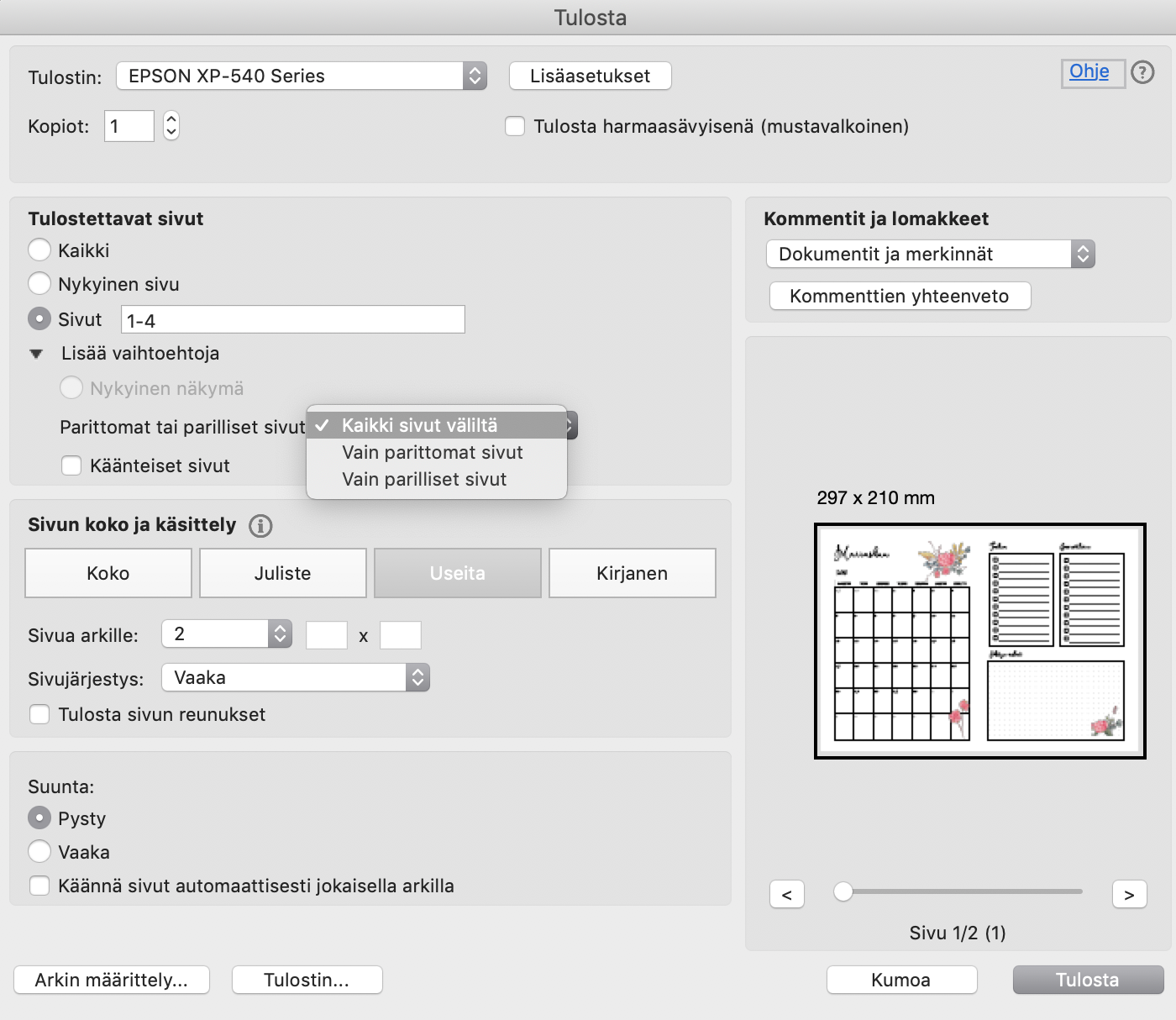This screenshot has width=1176, height=1020.
Task: Click the Sivut page range input field
Action: click(292, 320)
